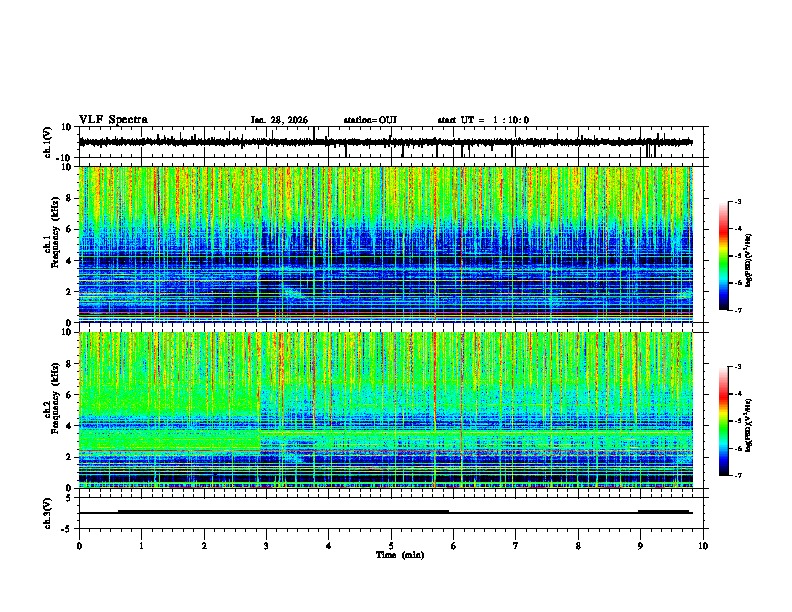Click the "-7" tick on ch.1 color bar
The image size is (792, 612).
click(x=738, y=310)
